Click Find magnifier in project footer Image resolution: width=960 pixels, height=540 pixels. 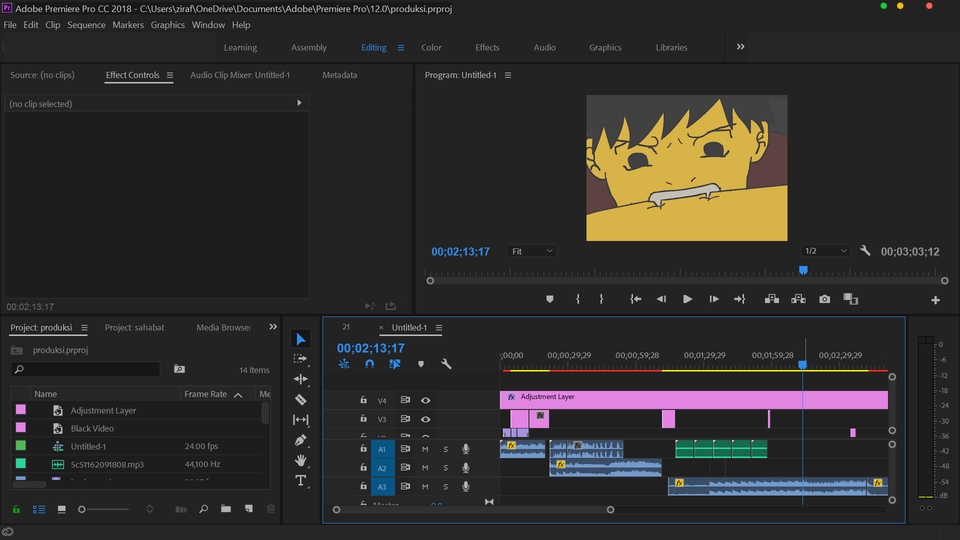click(203, 509)
